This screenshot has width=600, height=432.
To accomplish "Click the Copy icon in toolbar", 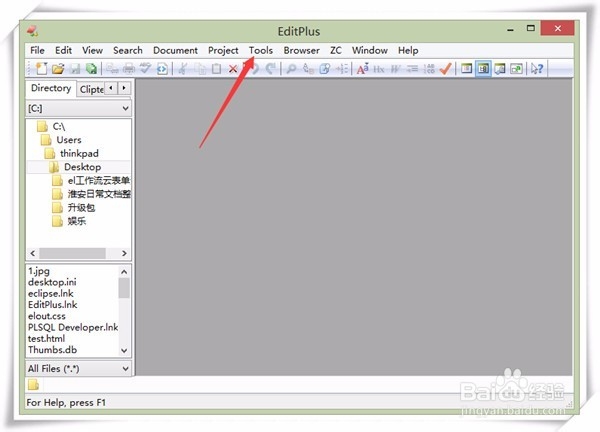I will (200, 69).
